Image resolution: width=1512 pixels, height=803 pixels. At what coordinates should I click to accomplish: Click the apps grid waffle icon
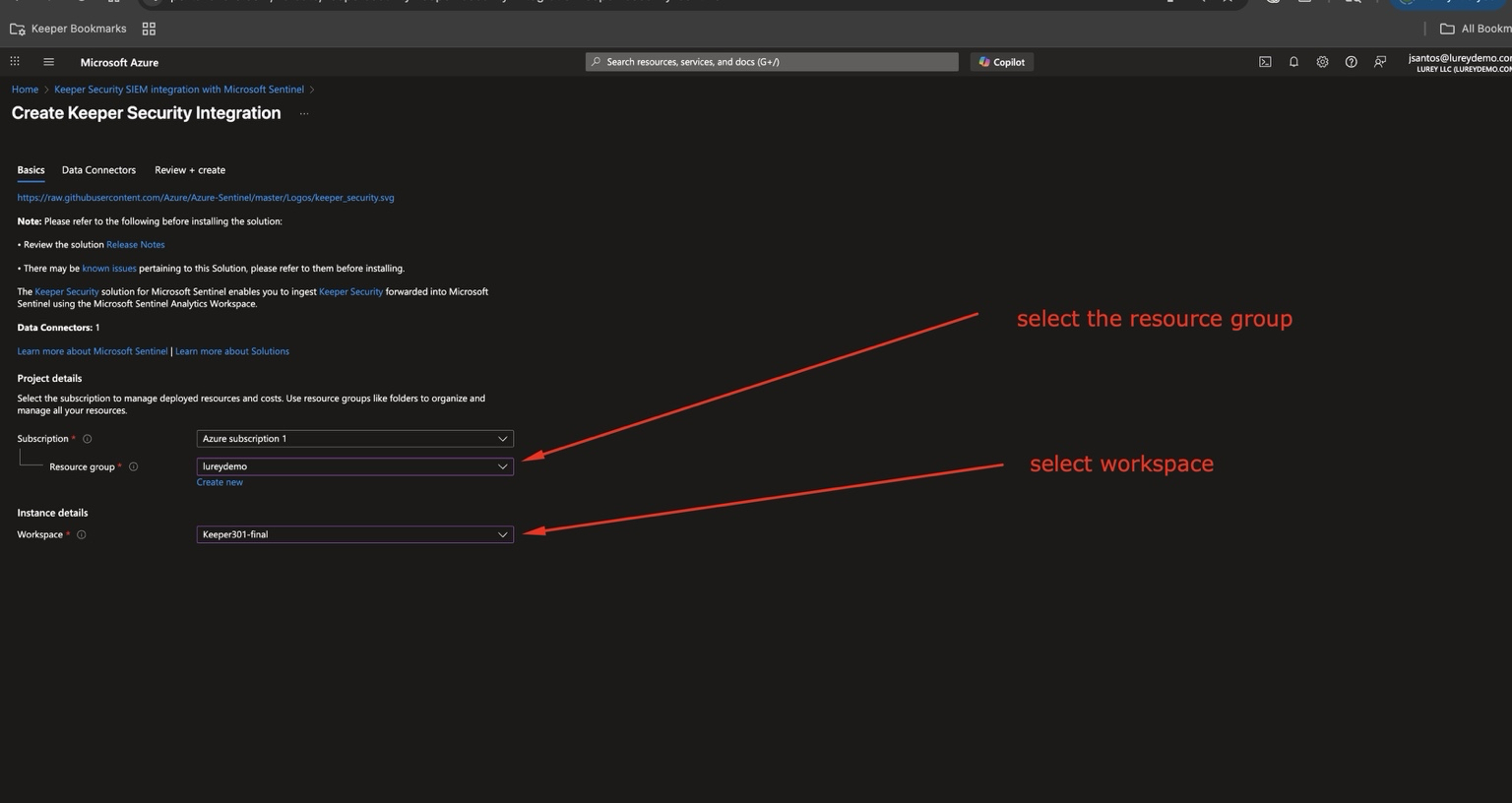pos(15,62)
